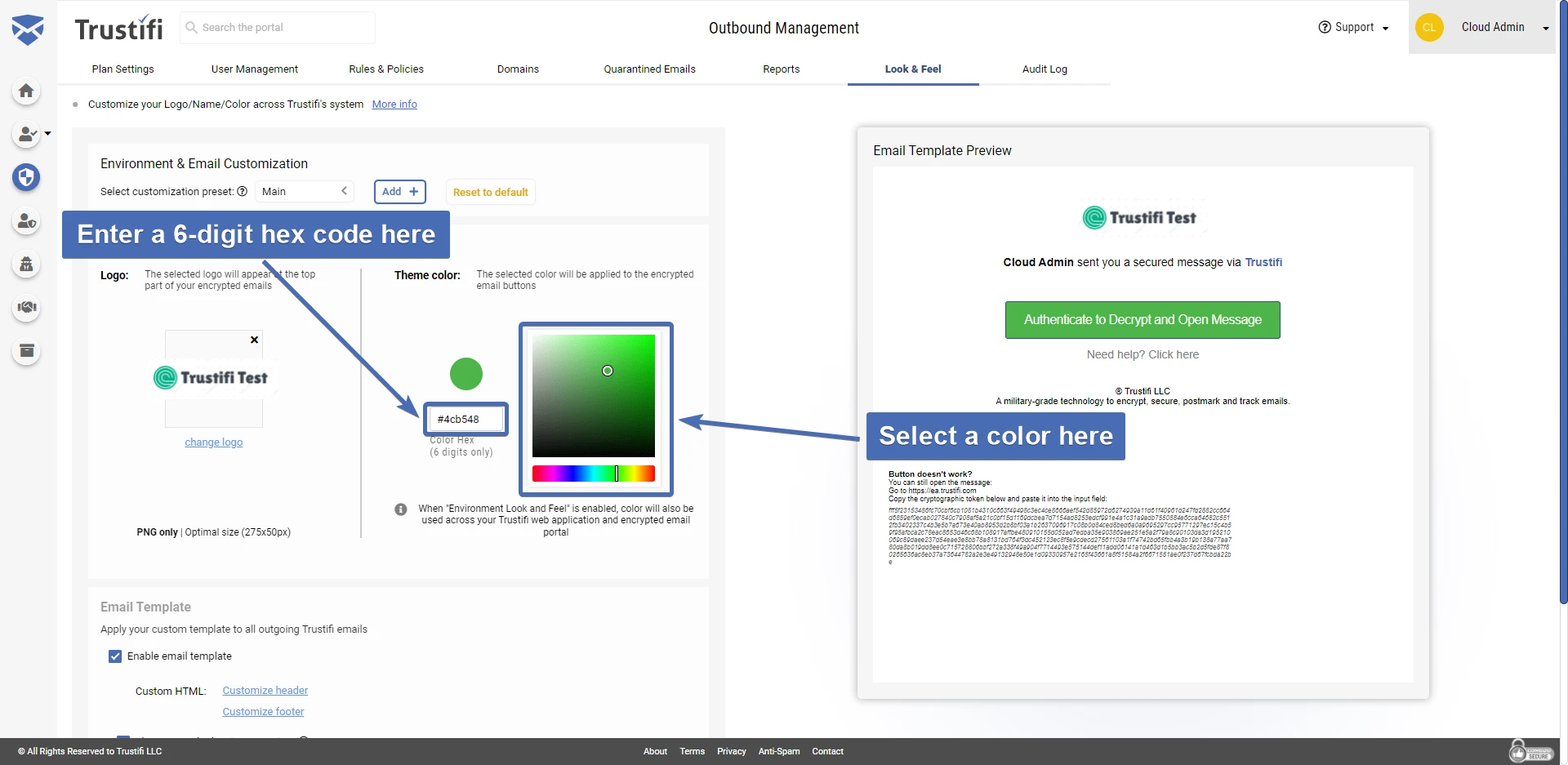Click the 'Reset to default' button
Image resolution: width=1568 pixels, height=765 pixels.
point(490,191)
